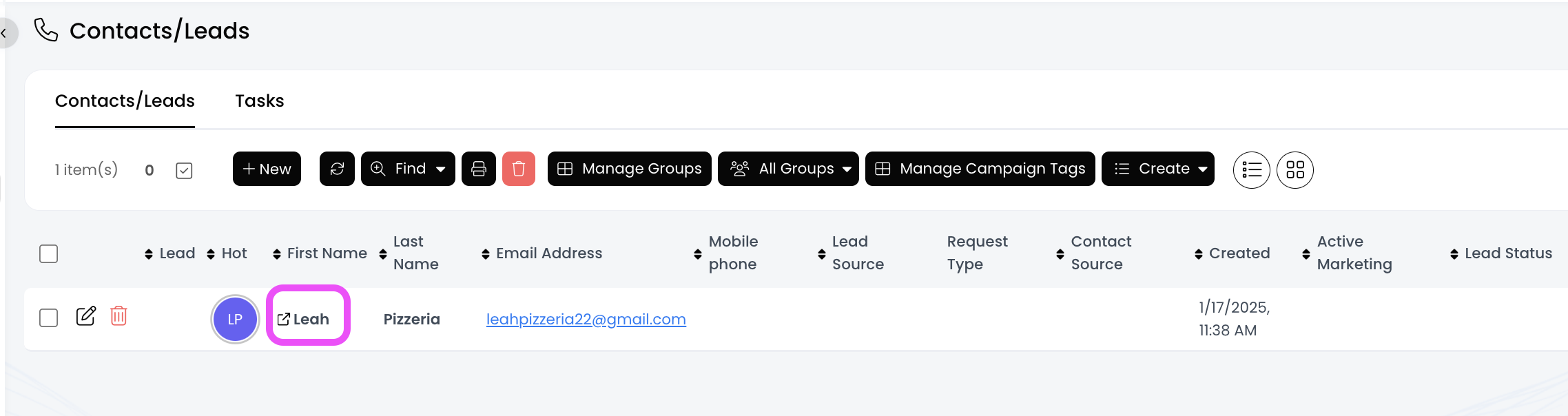Image resolution: width=1568 pixels, height=416 pixels.
Task: Switch to the Tasks tab
Action: (259, 101)
